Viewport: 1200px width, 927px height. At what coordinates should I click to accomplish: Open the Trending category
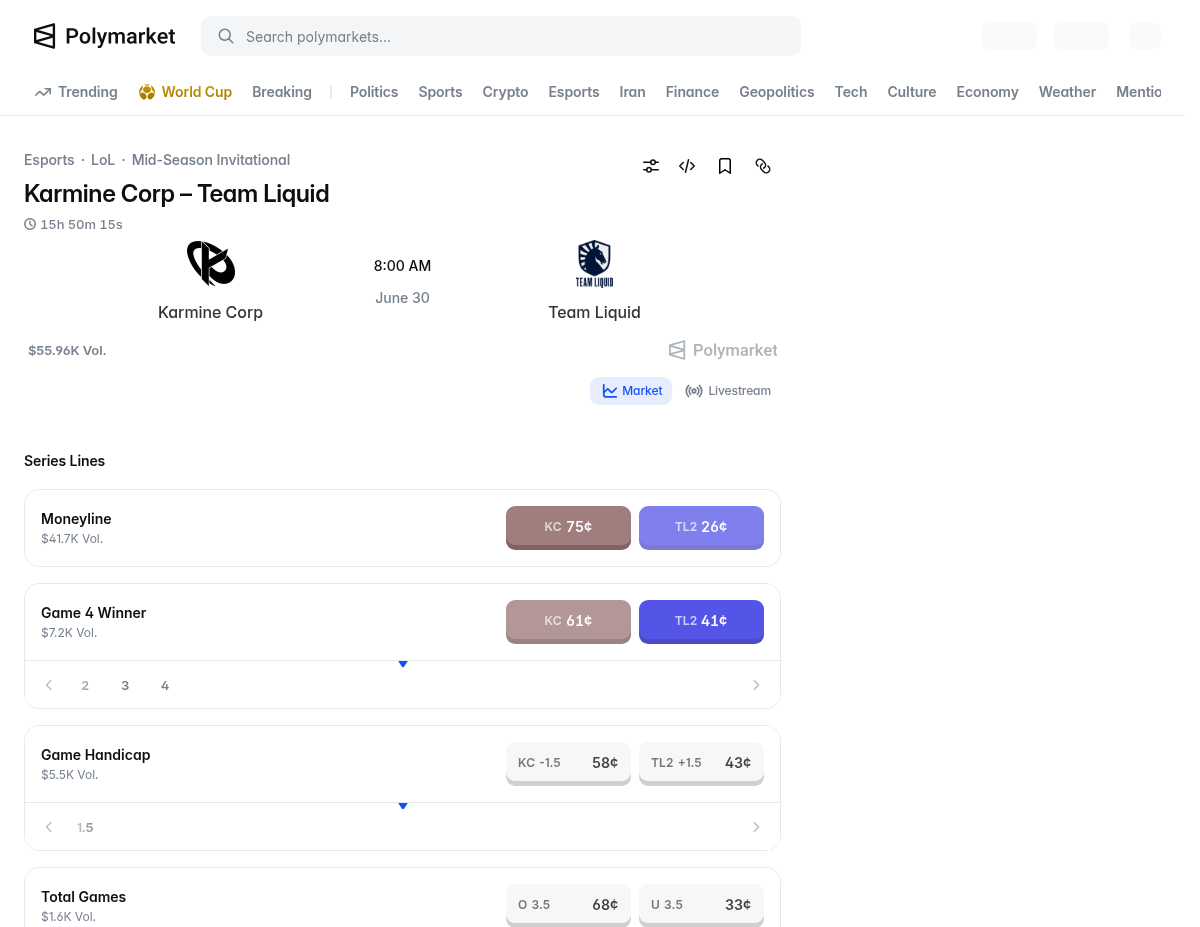[x=76, y=92]
